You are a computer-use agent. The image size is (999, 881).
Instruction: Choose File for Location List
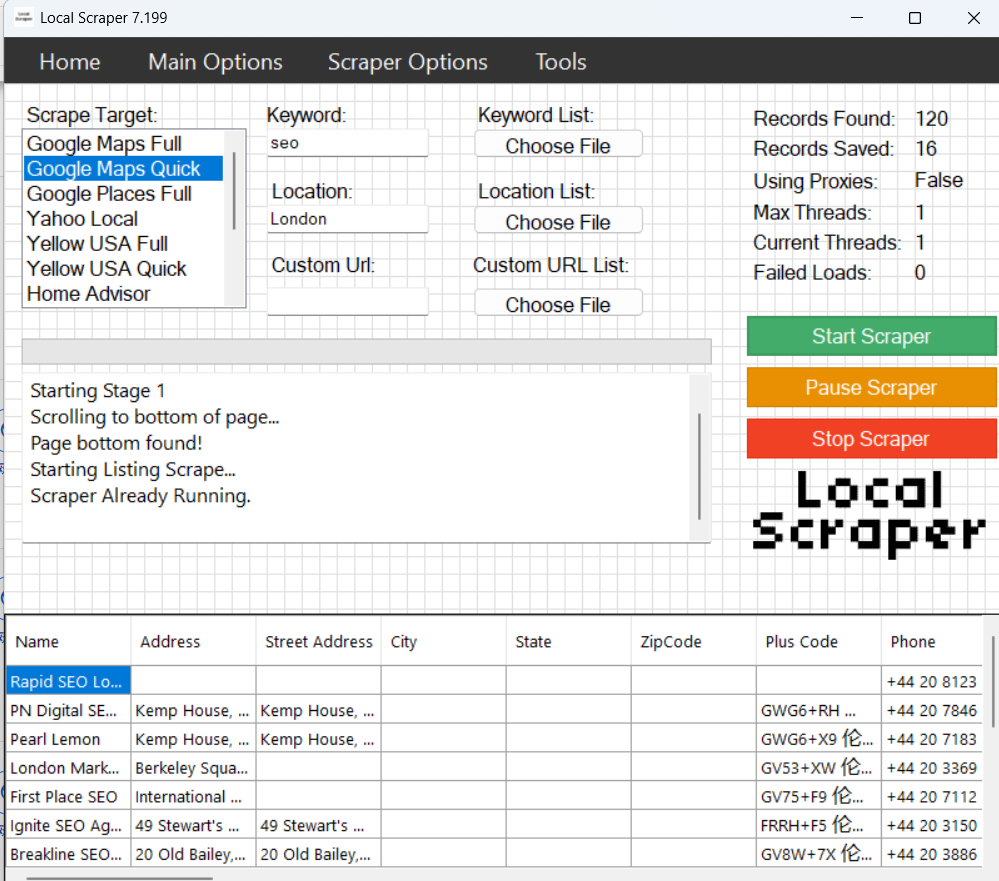click(x=558, y=222)
